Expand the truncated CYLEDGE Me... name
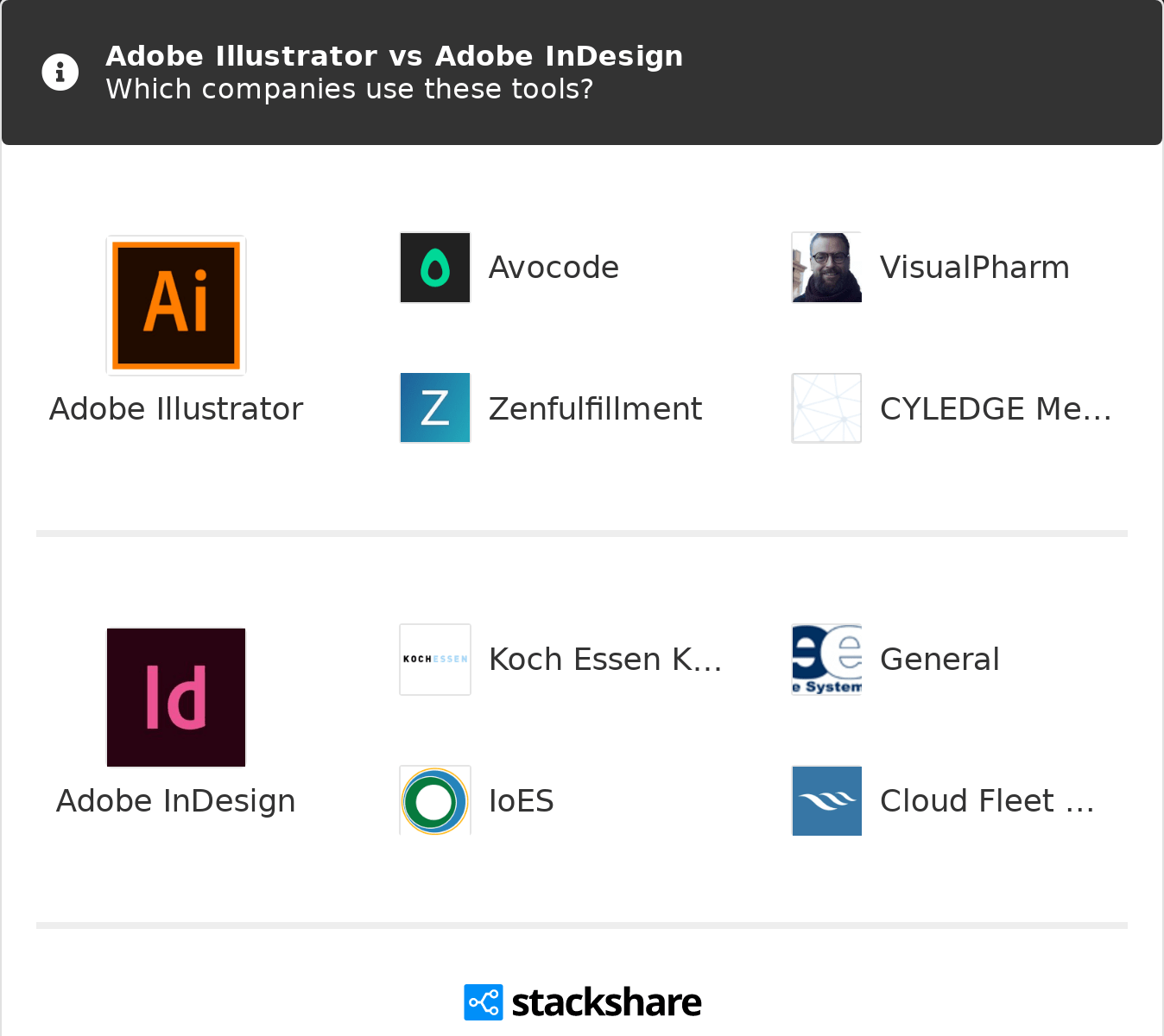This screenshot has width=1164, height=1036. (995, 407)
